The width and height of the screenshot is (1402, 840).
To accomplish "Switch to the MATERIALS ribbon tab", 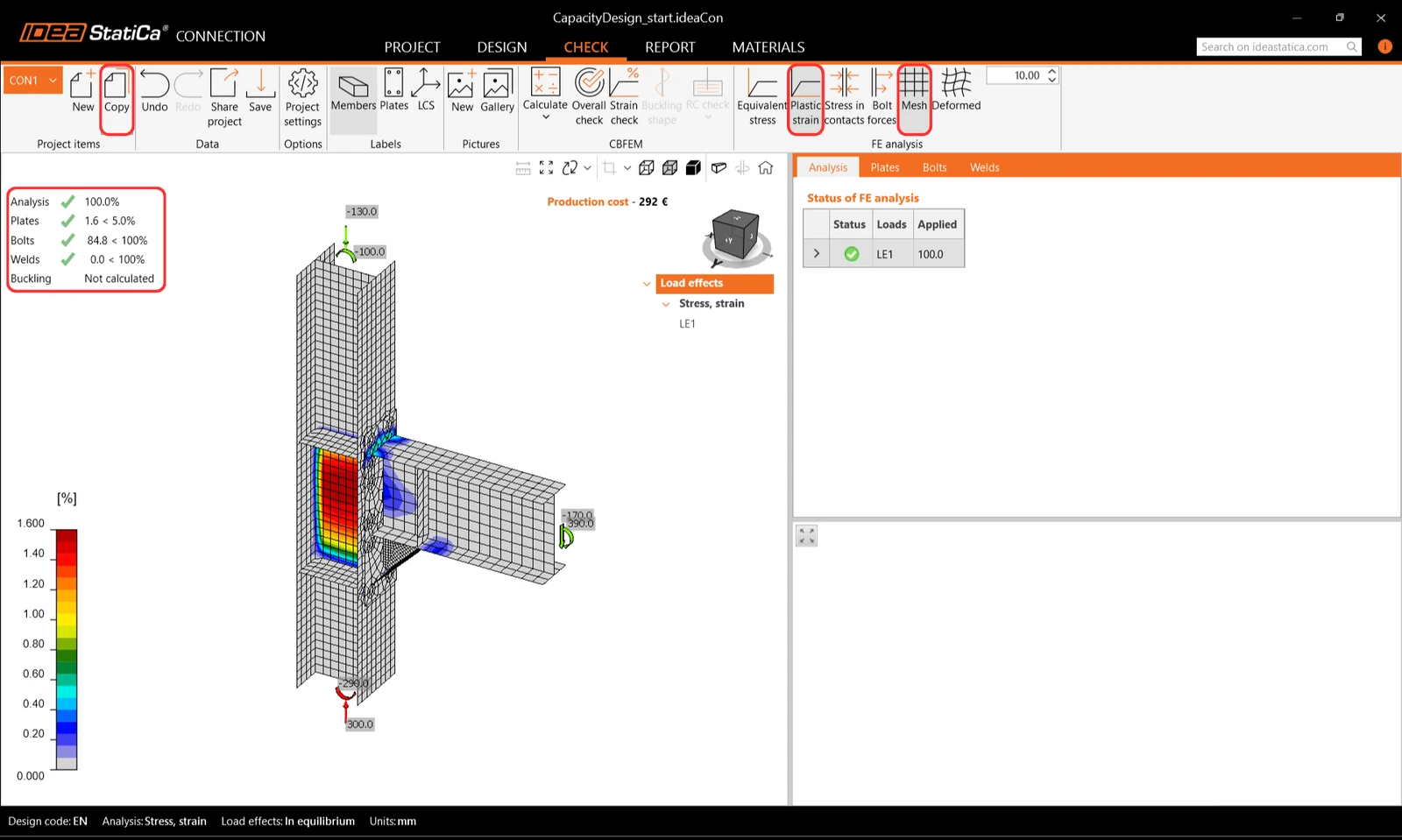I will coord(768,47).
